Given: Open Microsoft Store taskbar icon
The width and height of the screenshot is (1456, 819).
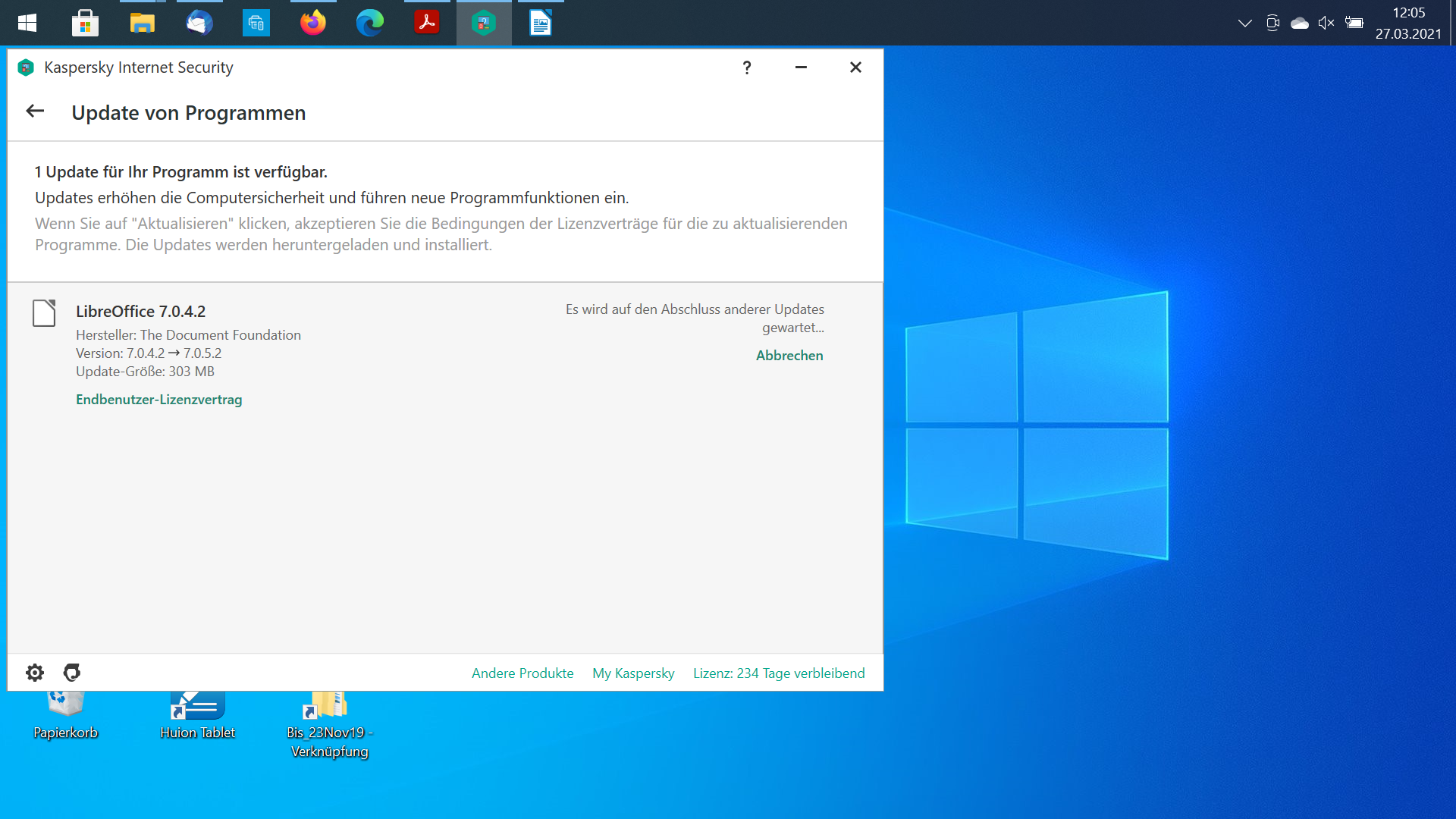Looking at the screenshot, I should (85, 23).
